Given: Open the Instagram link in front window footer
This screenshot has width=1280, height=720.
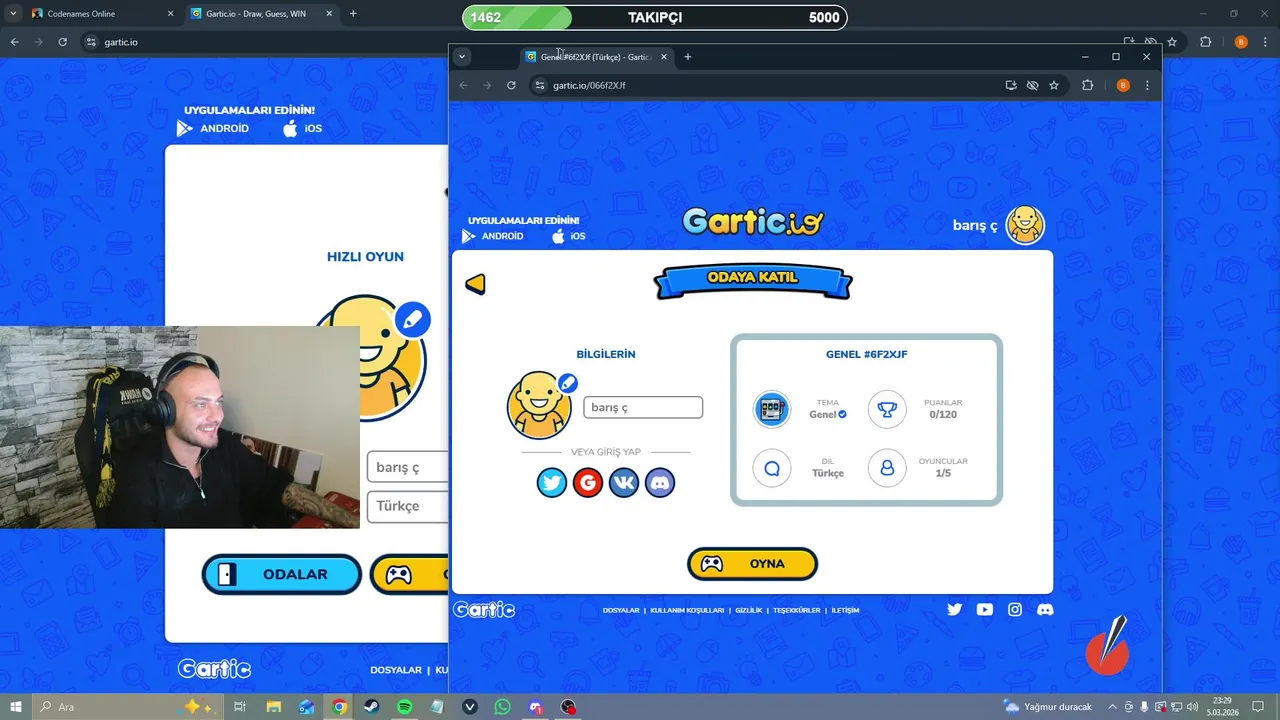Looking at the screenshot, I should pos(1015,609).
